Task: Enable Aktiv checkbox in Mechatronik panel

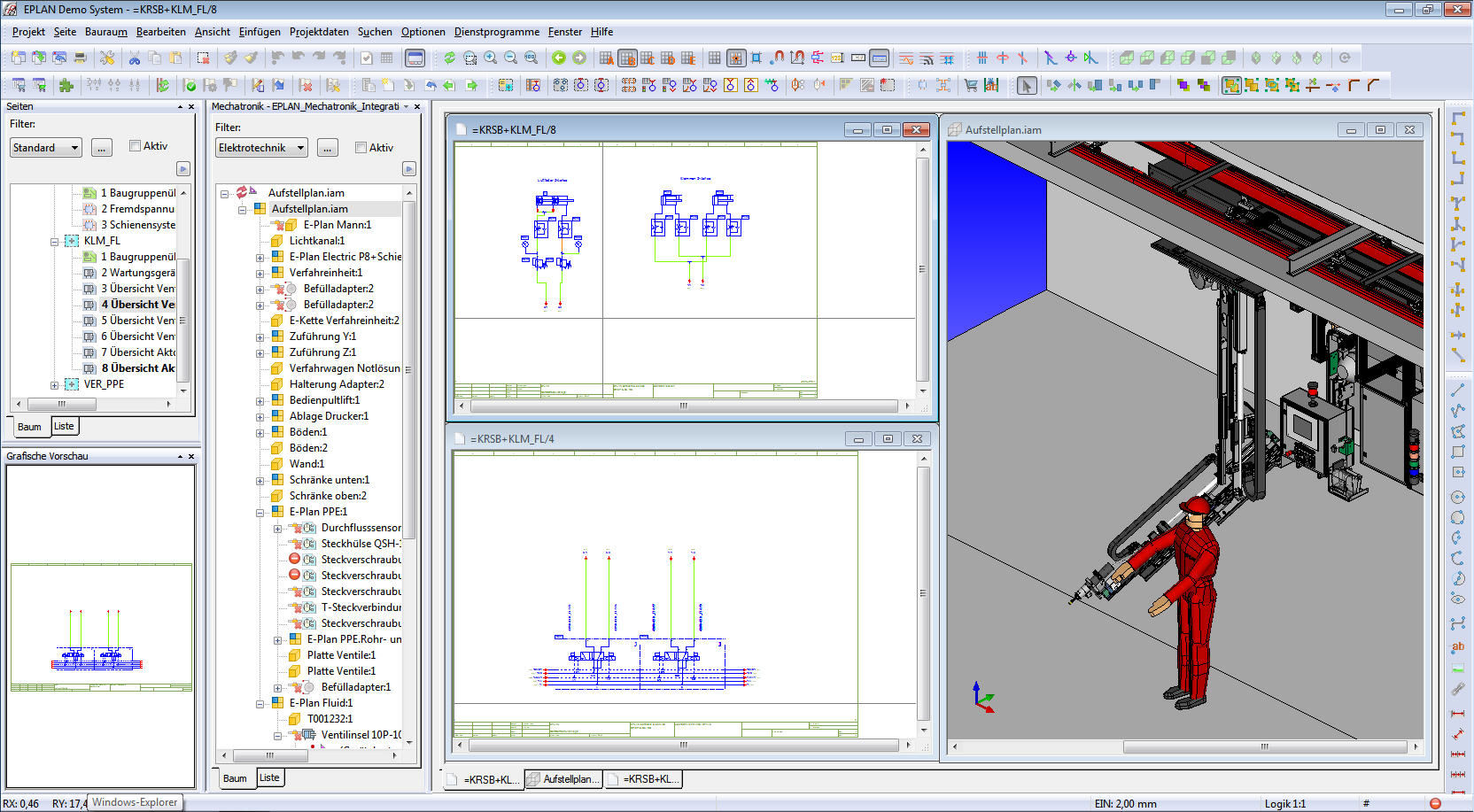Action: click(361, 148)
